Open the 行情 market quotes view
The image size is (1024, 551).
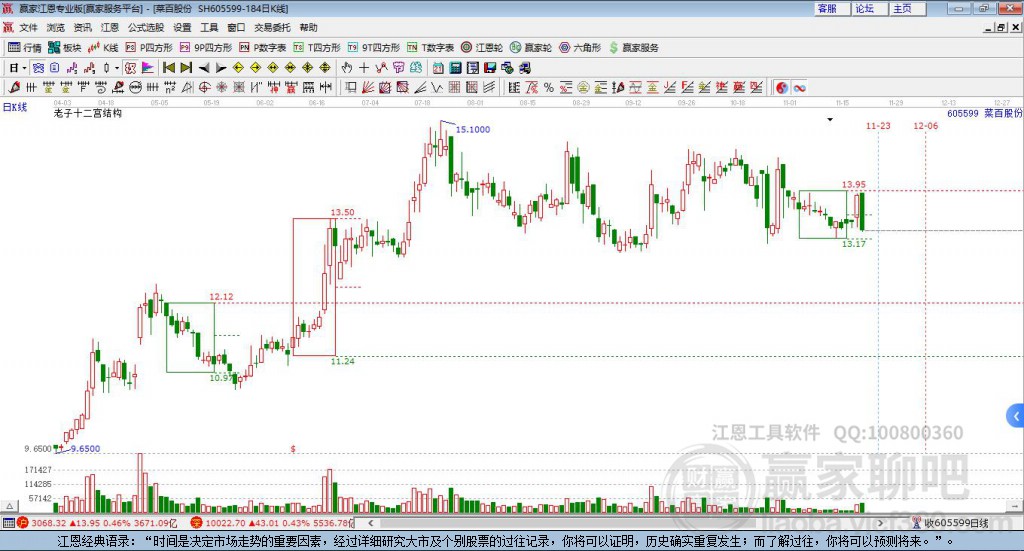pyautogui.click(x=25, y=48)
